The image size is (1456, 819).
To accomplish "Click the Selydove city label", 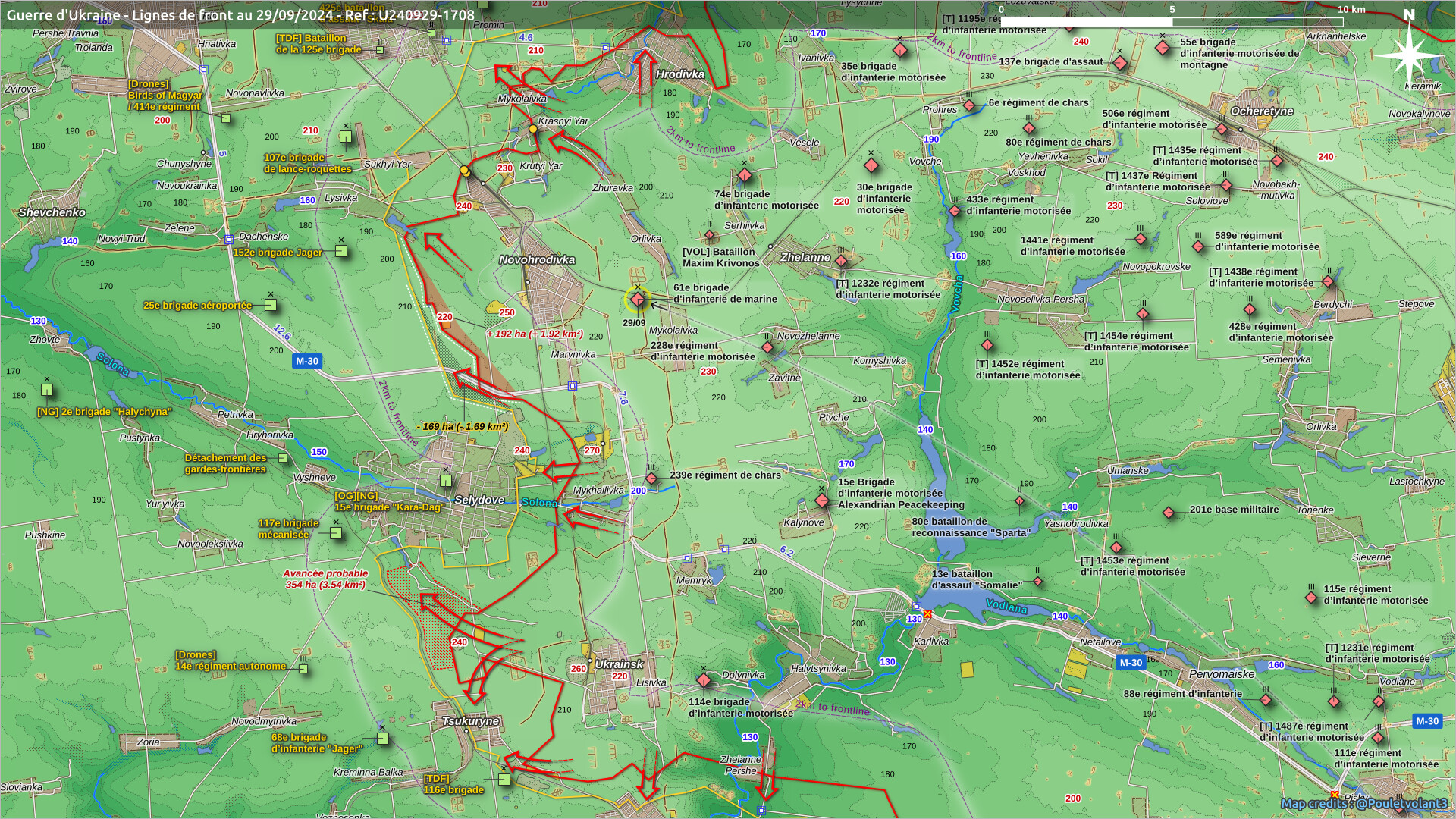I will pos(479,500).
